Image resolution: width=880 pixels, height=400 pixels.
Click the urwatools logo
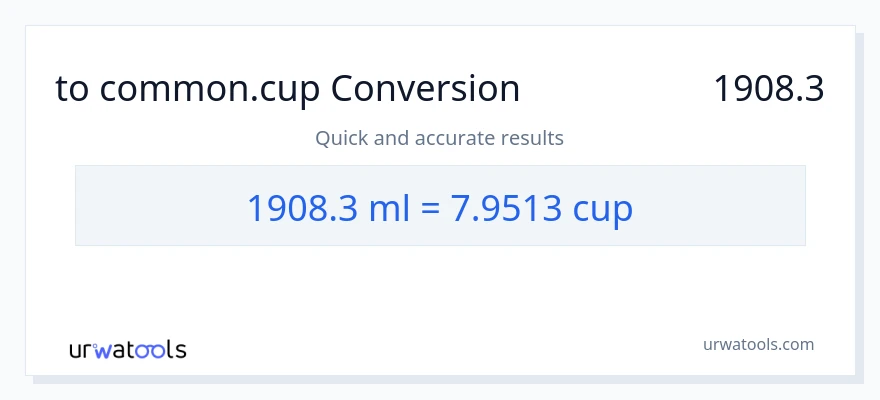127,349
